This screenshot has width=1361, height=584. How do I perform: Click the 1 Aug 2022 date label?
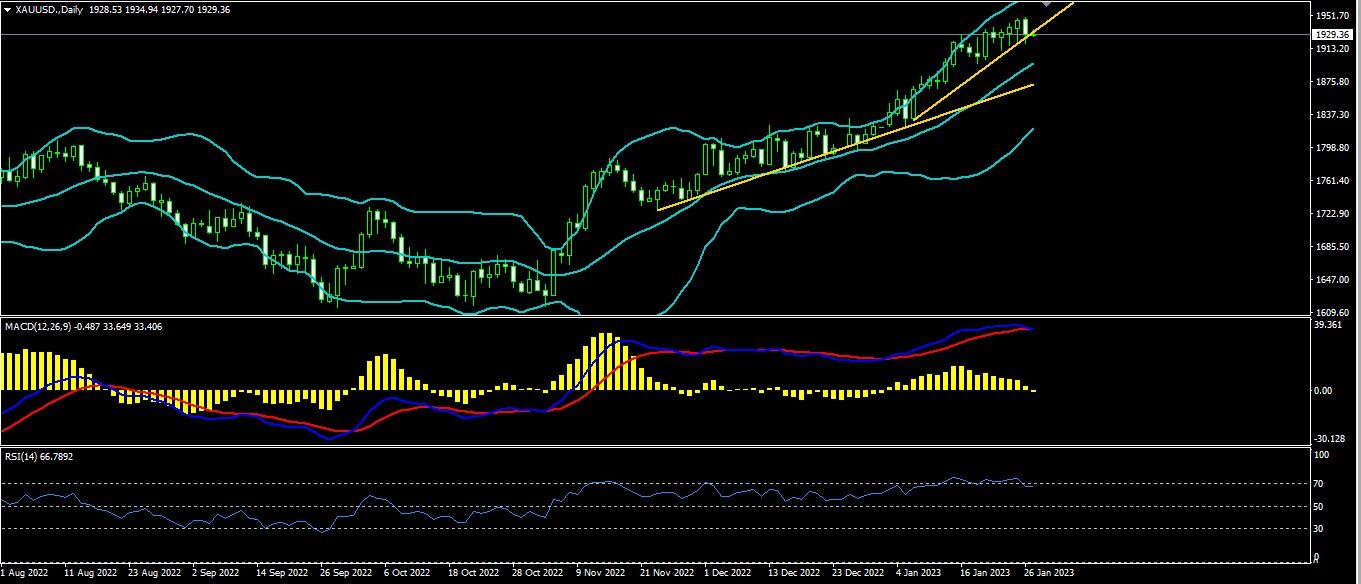coord(24,574)
